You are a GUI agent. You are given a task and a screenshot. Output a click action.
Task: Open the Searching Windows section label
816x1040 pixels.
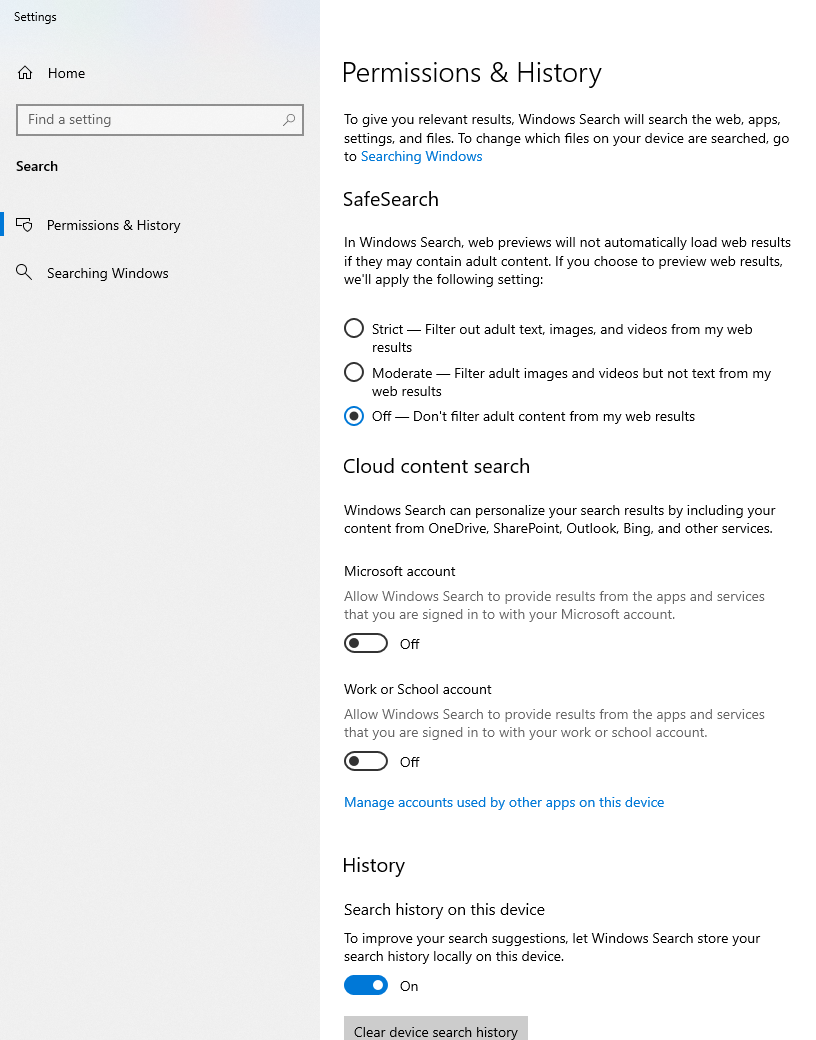coord(107,273)
